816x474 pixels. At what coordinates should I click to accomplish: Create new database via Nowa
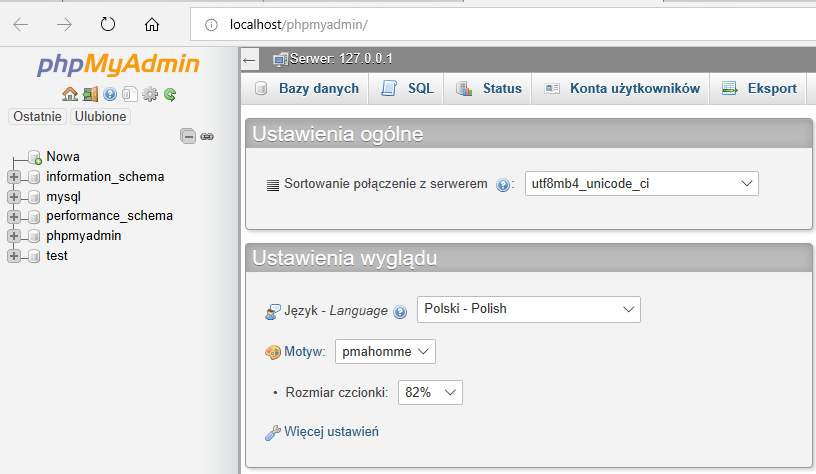click(x=63, y=157)
